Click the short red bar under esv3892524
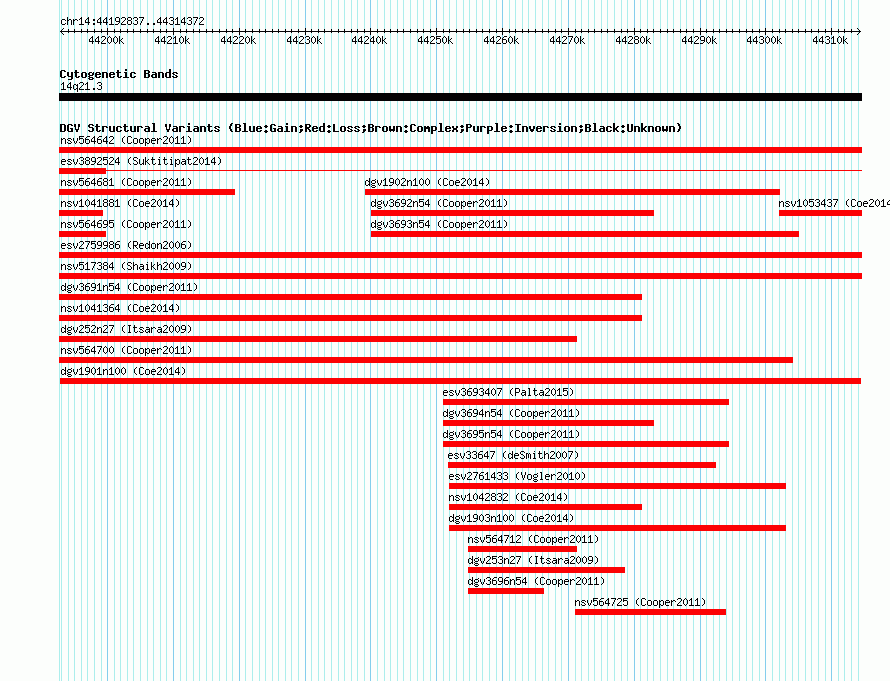The width and height of the screenshot is (890, 681). (x=82, y=171)
